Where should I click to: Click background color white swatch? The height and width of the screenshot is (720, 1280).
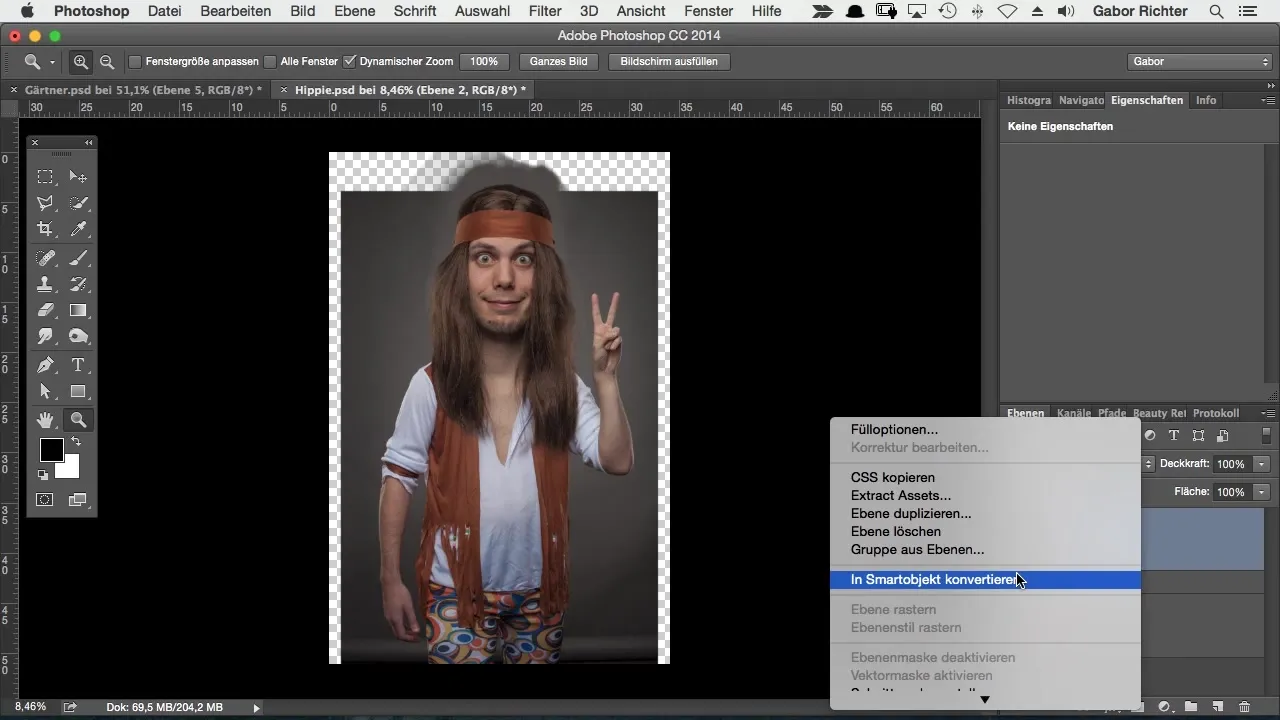(70, 470)
